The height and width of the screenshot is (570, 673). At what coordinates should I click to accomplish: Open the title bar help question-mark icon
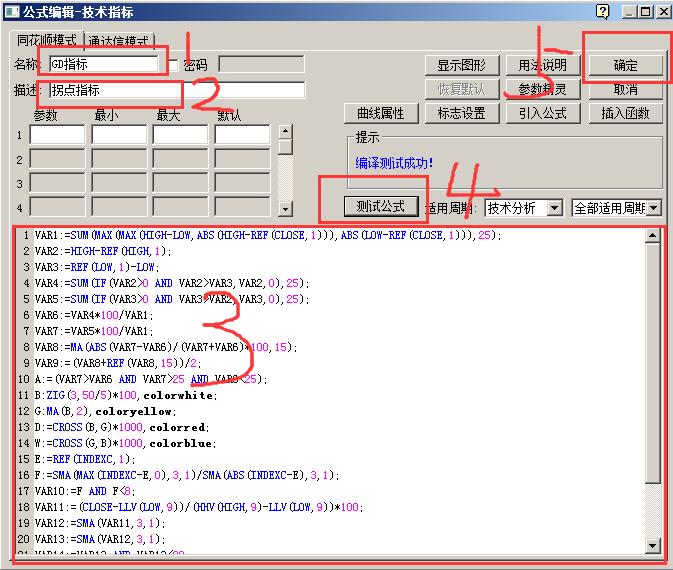click(x=603, y=11)
